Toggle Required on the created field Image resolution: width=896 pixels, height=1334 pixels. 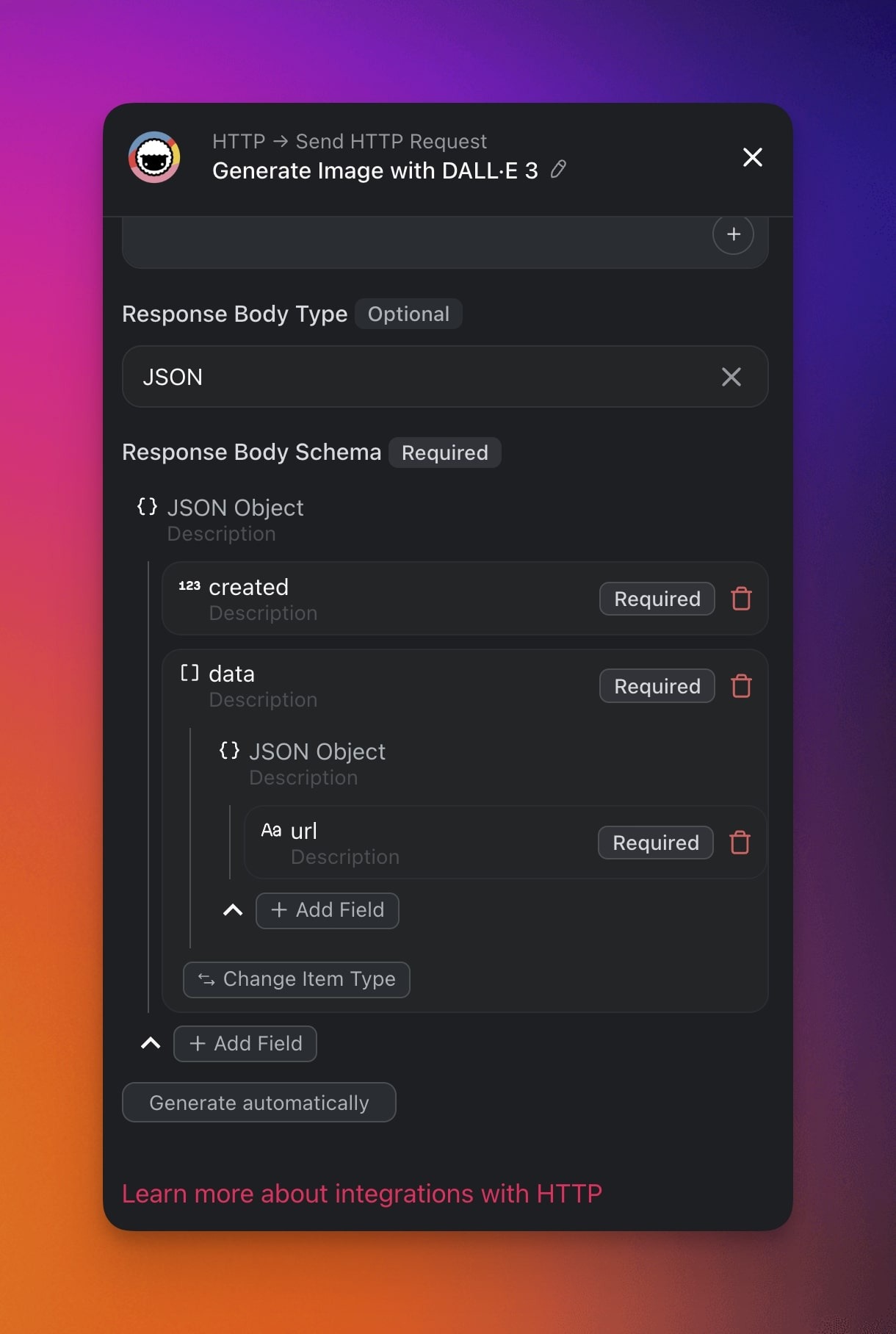657,599
